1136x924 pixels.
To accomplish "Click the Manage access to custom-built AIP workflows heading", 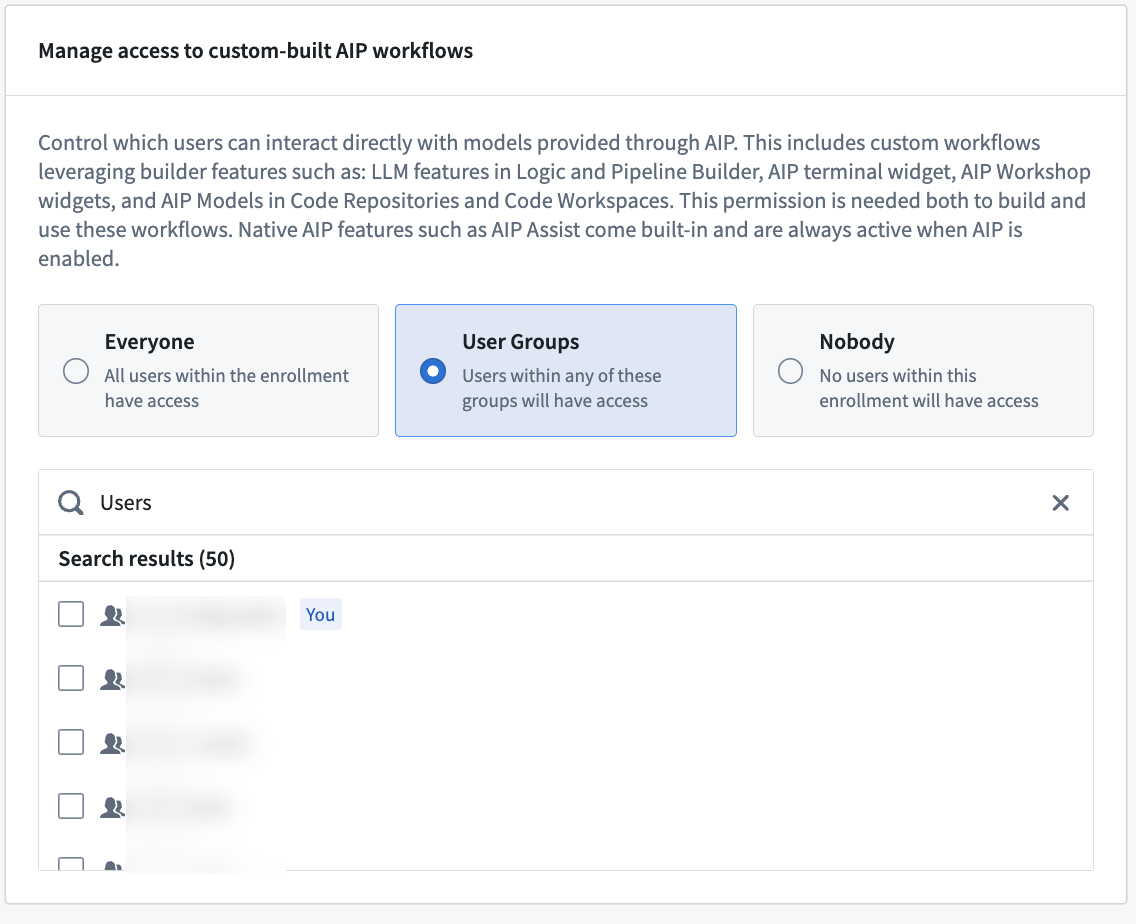I will [256, 51].
